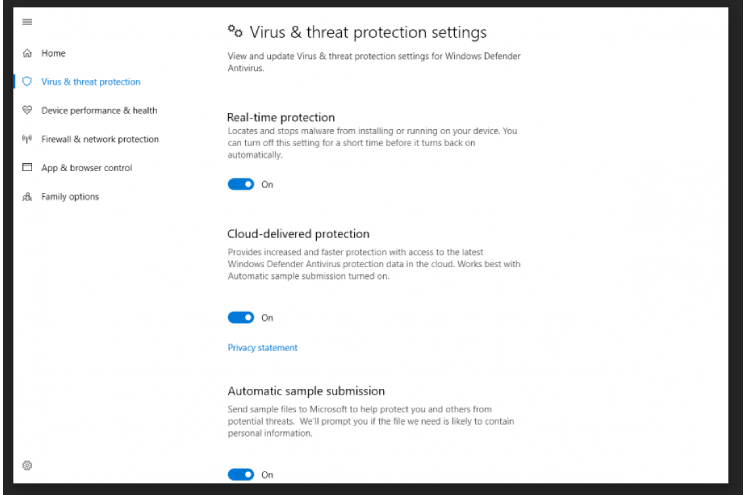Open Settings via the bottom-left gear icon
This screenshot has width=744, height=495.
click(x=27, y=465)
